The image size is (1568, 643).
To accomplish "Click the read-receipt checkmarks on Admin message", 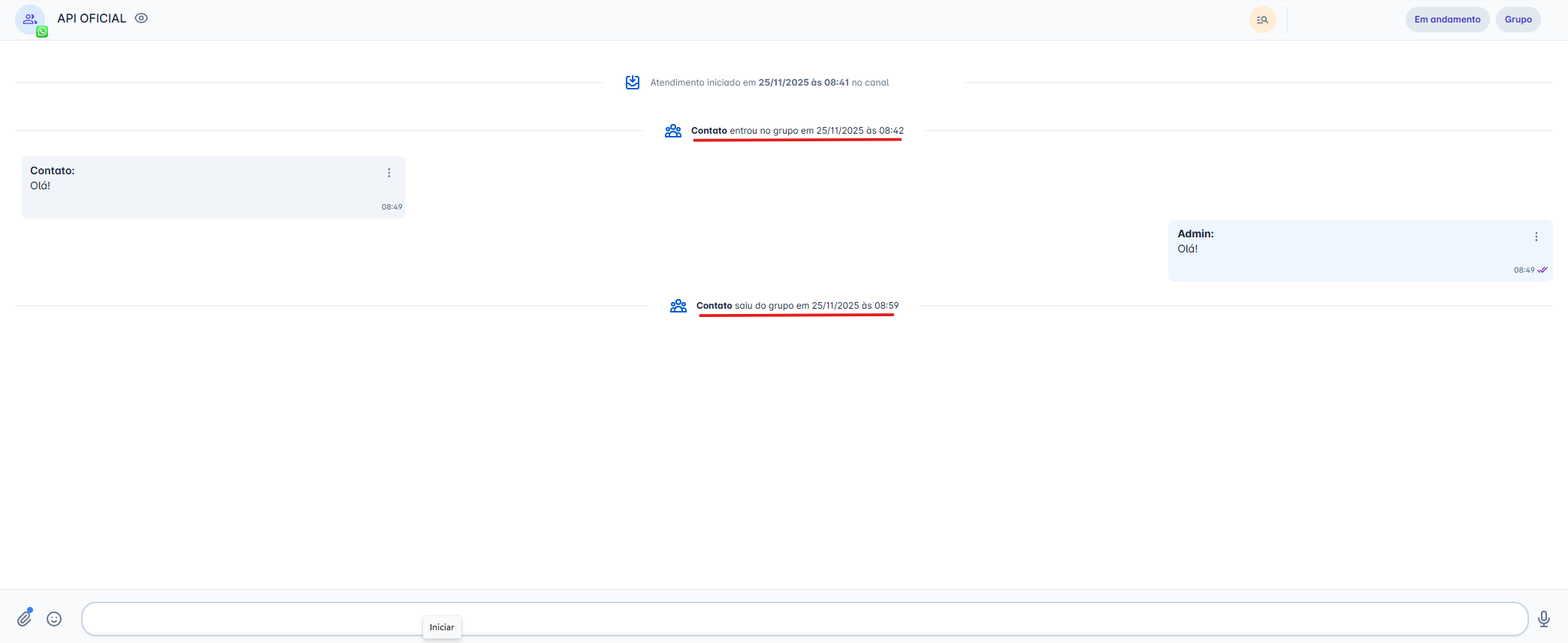I will tap(1542, 270).
